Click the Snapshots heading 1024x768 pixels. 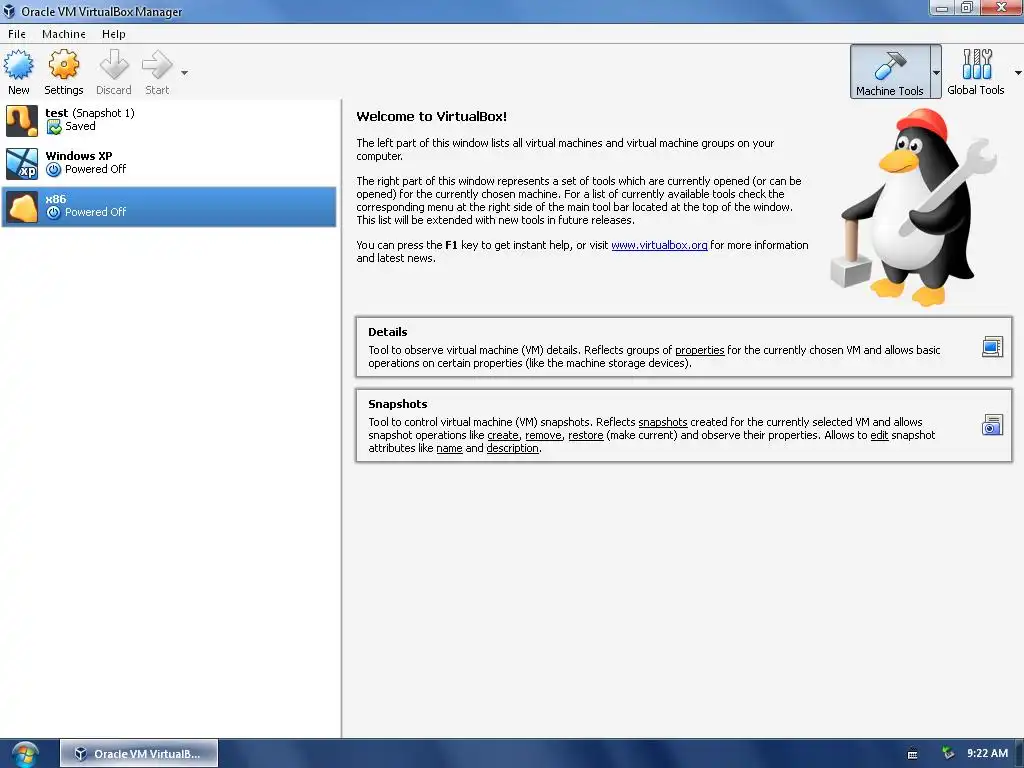tap(397, 404)
